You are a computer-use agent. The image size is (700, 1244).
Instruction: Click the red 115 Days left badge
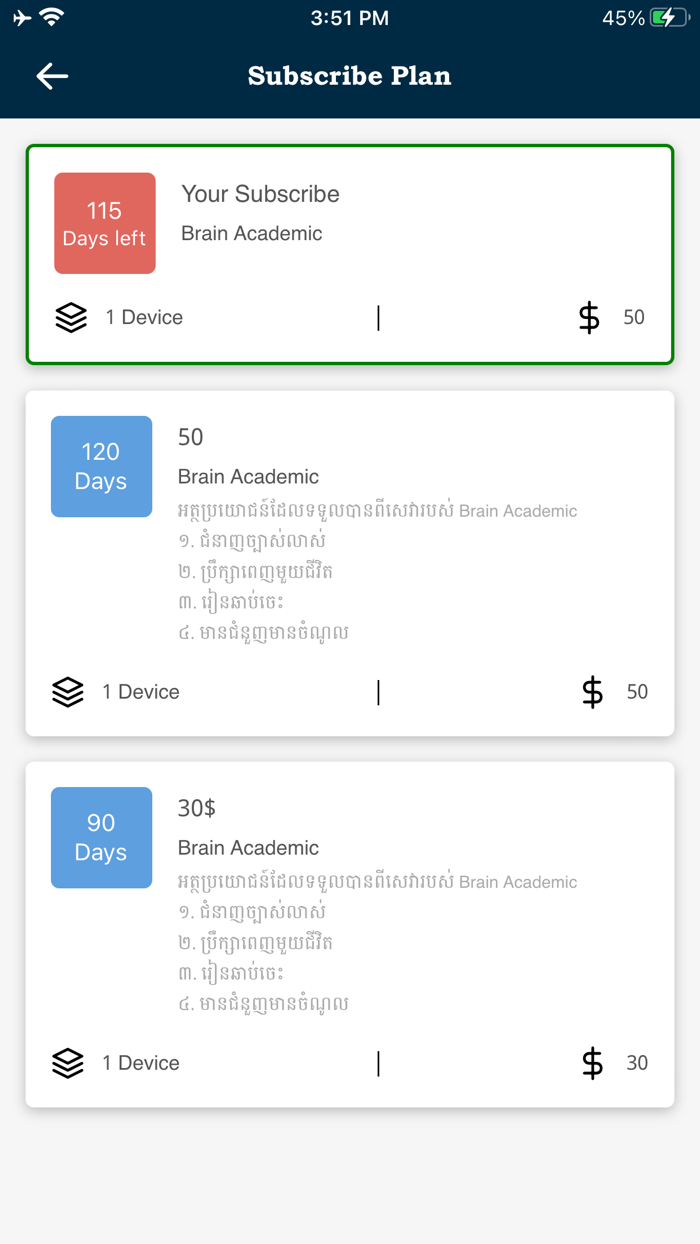click(x=104, y=223)
